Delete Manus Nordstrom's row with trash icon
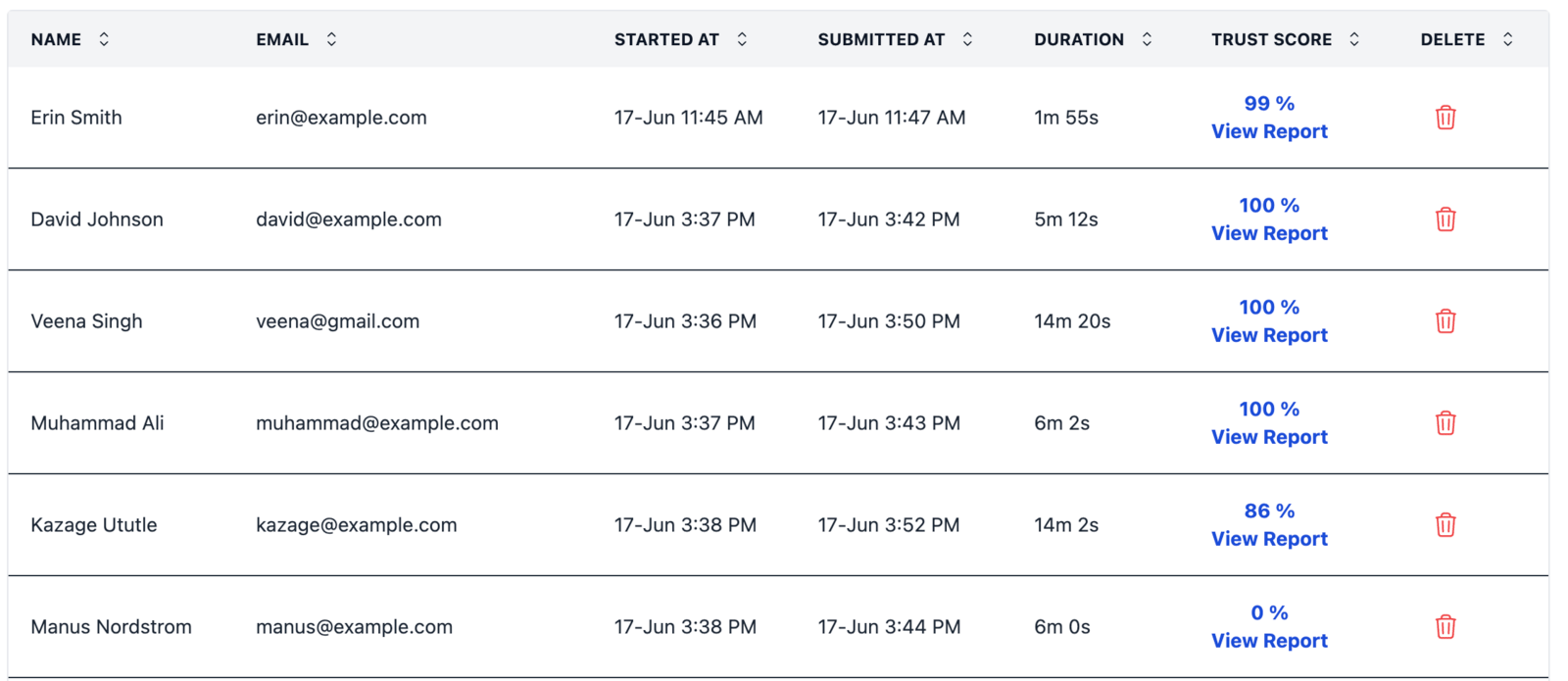 [x=1445, y=627]
